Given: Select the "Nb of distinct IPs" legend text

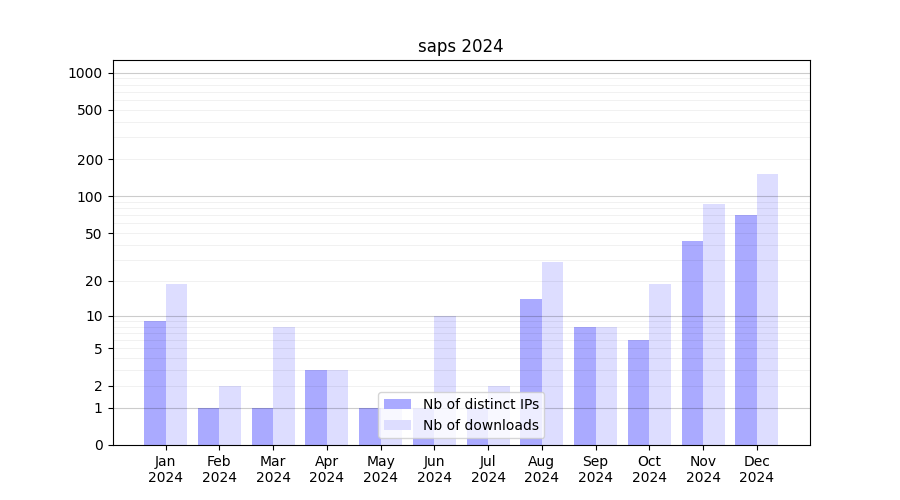Looking at the screenshot, I should tap(480, 404).
